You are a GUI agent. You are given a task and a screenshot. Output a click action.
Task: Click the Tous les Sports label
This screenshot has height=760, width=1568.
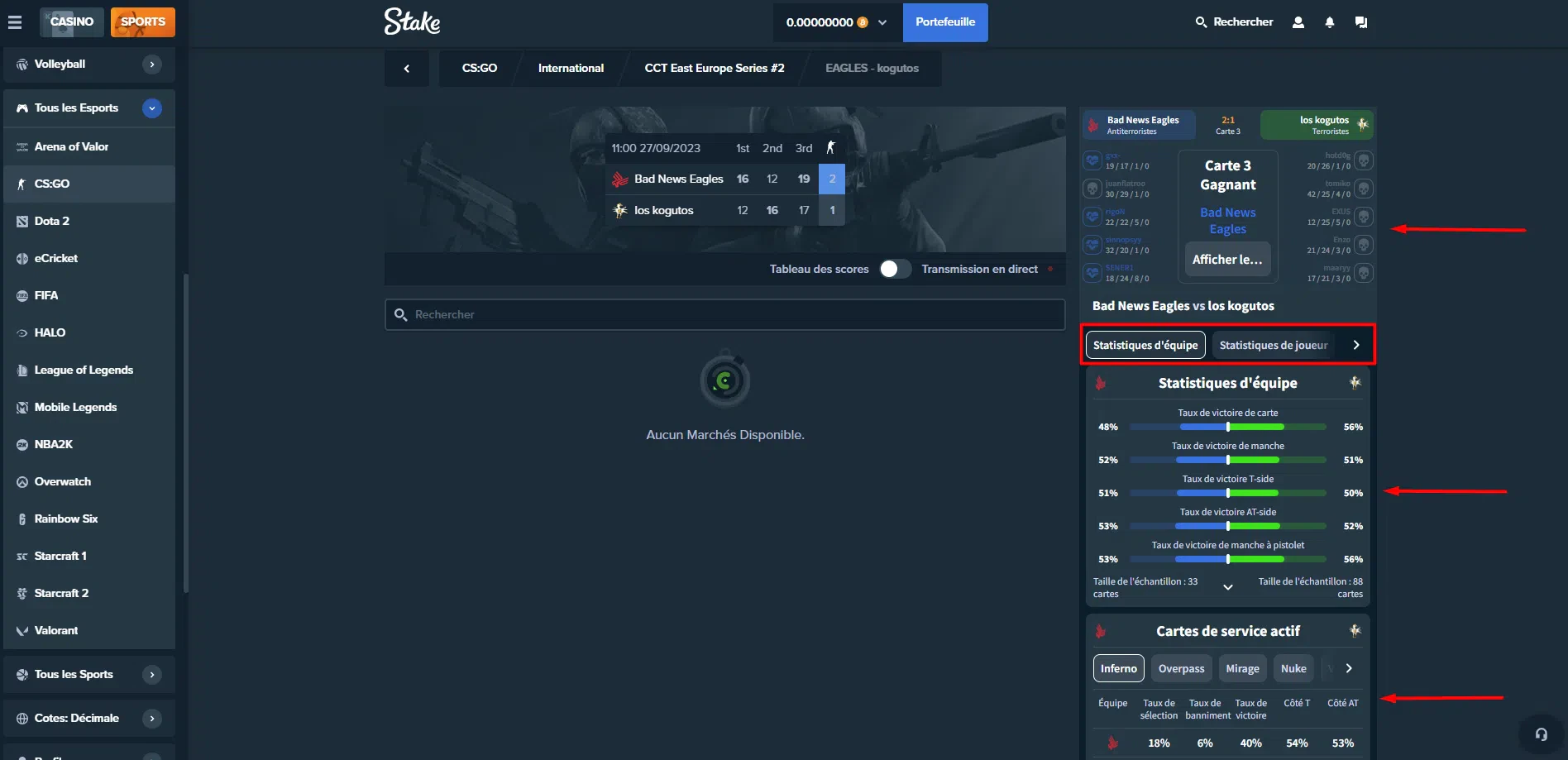pyautogui.click(x=74, y=675)
